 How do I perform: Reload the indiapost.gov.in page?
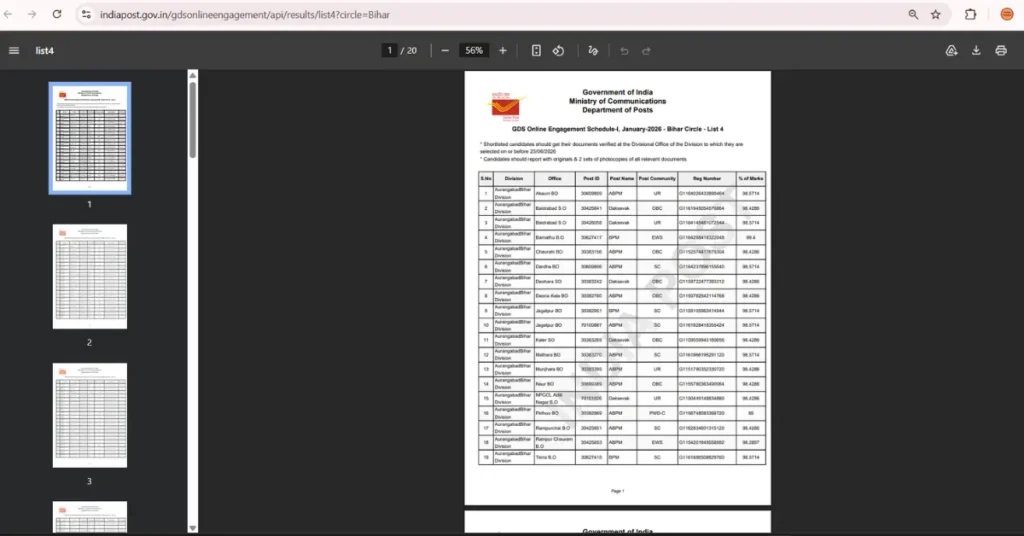pyautogui.click(x=57, y=14)
